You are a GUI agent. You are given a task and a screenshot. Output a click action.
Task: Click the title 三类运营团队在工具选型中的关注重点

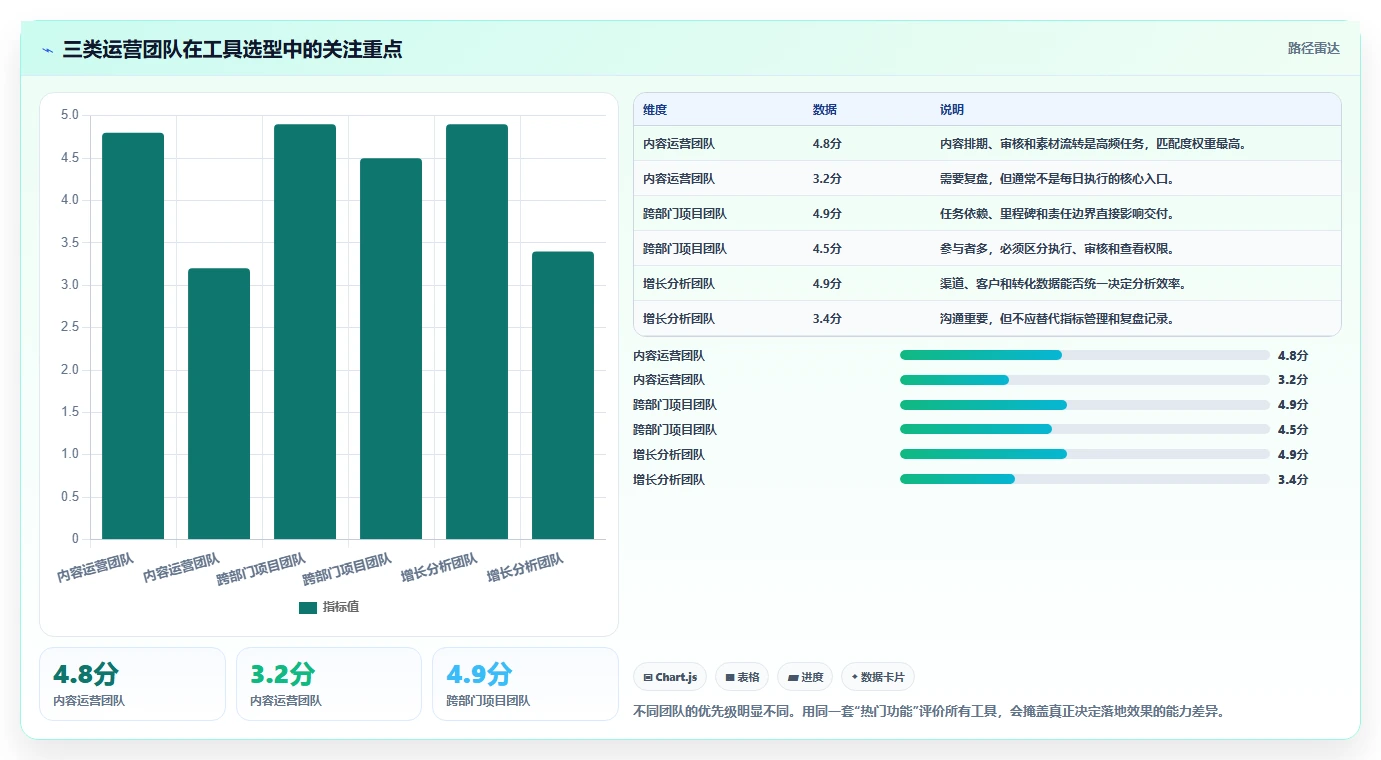point(232,49)
